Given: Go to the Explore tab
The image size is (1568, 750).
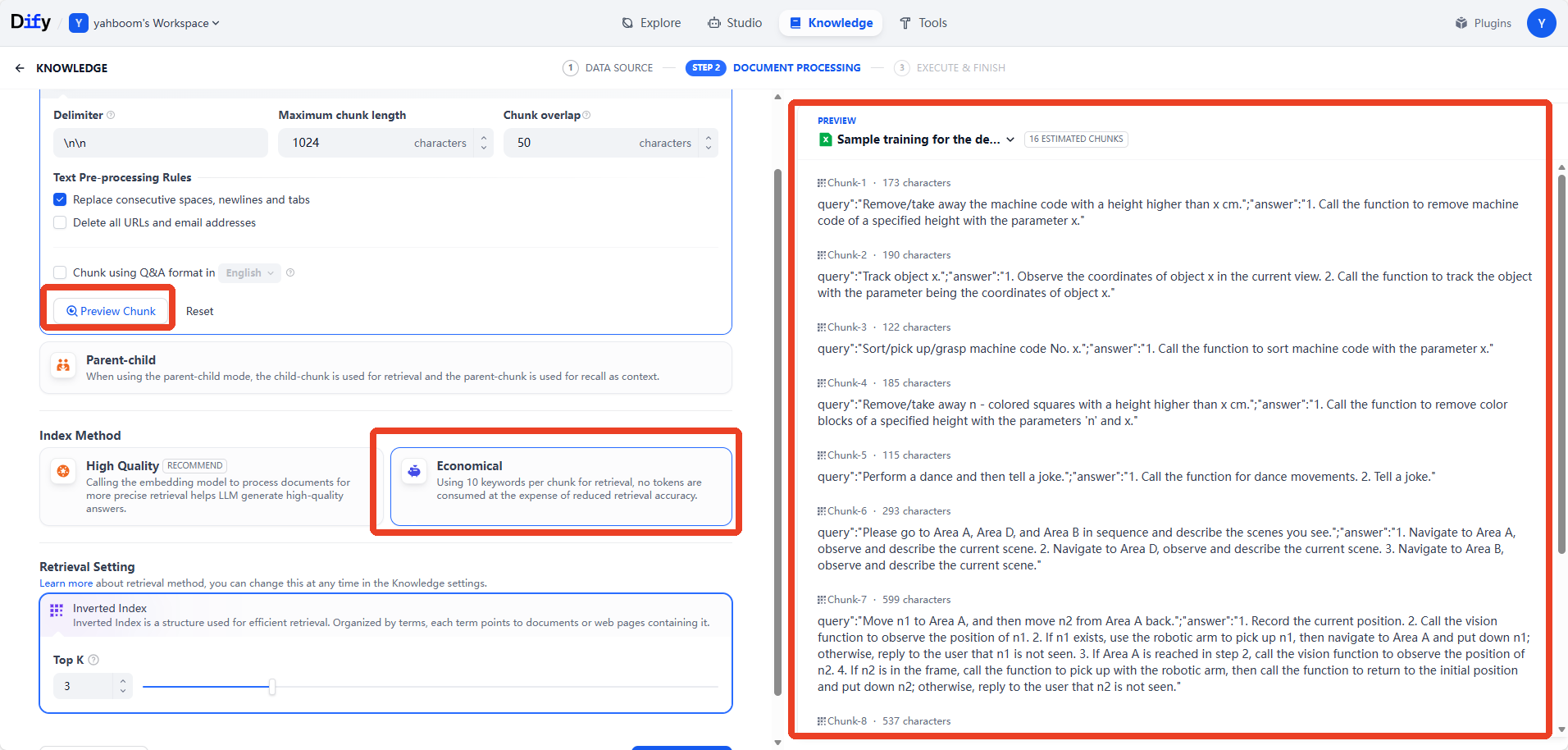Looking at the screenshot, I should [651, 23].
